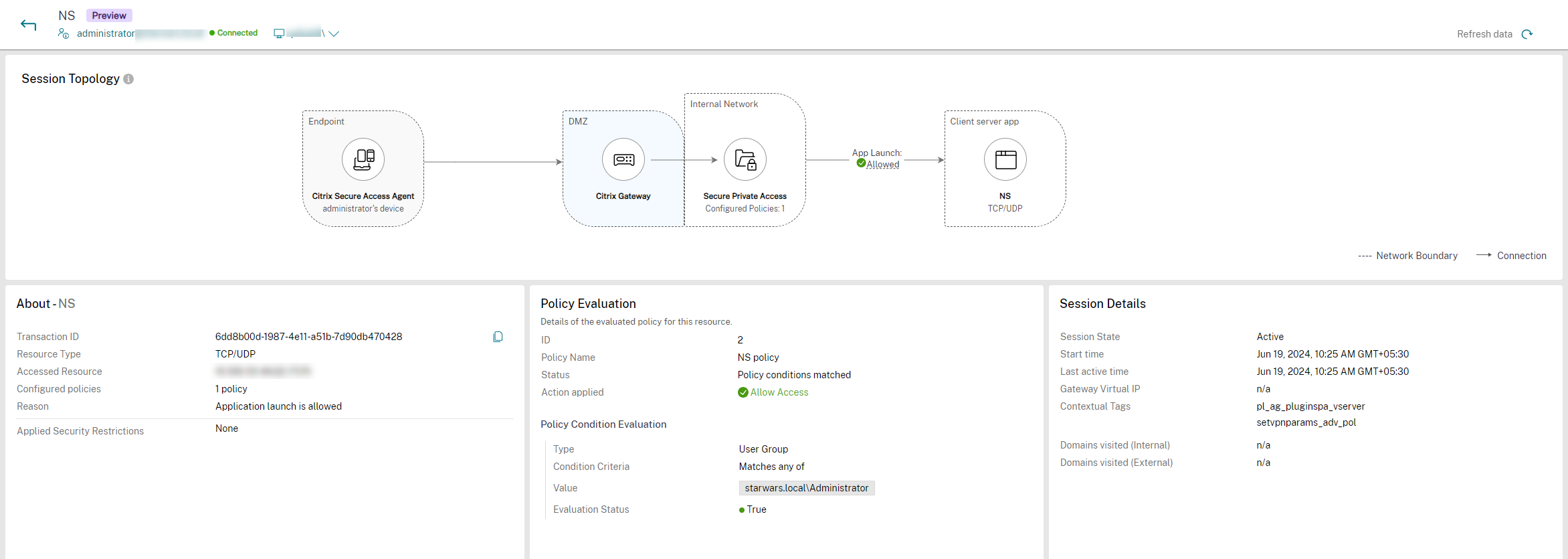Click the back arrow icon
Screen dimensions: 1568x559
pyautogui.click(x=28, y=25)
